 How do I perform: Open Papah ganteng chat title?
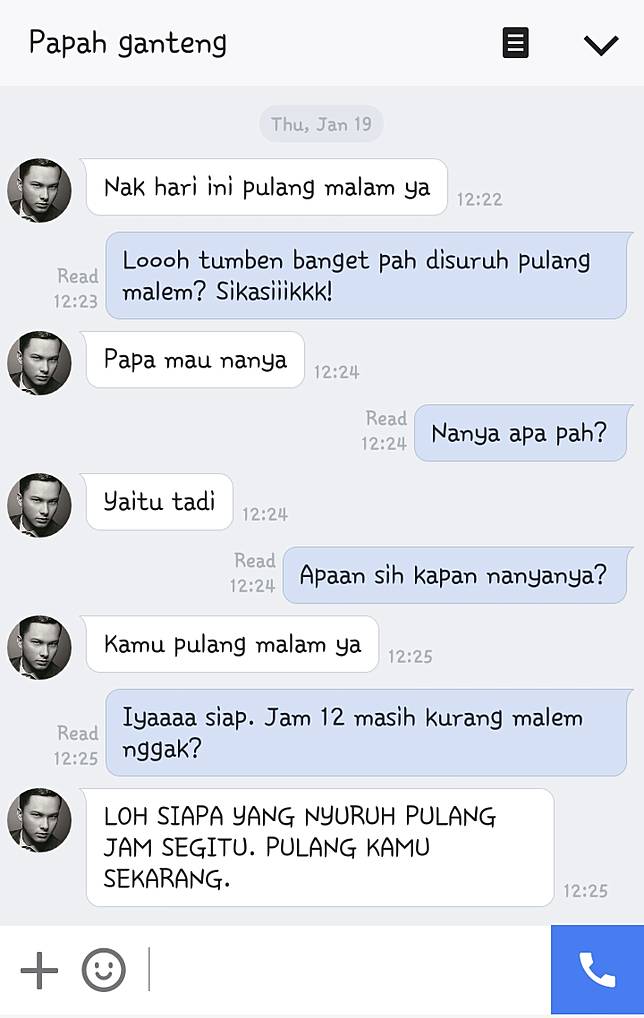coord(128,43)
